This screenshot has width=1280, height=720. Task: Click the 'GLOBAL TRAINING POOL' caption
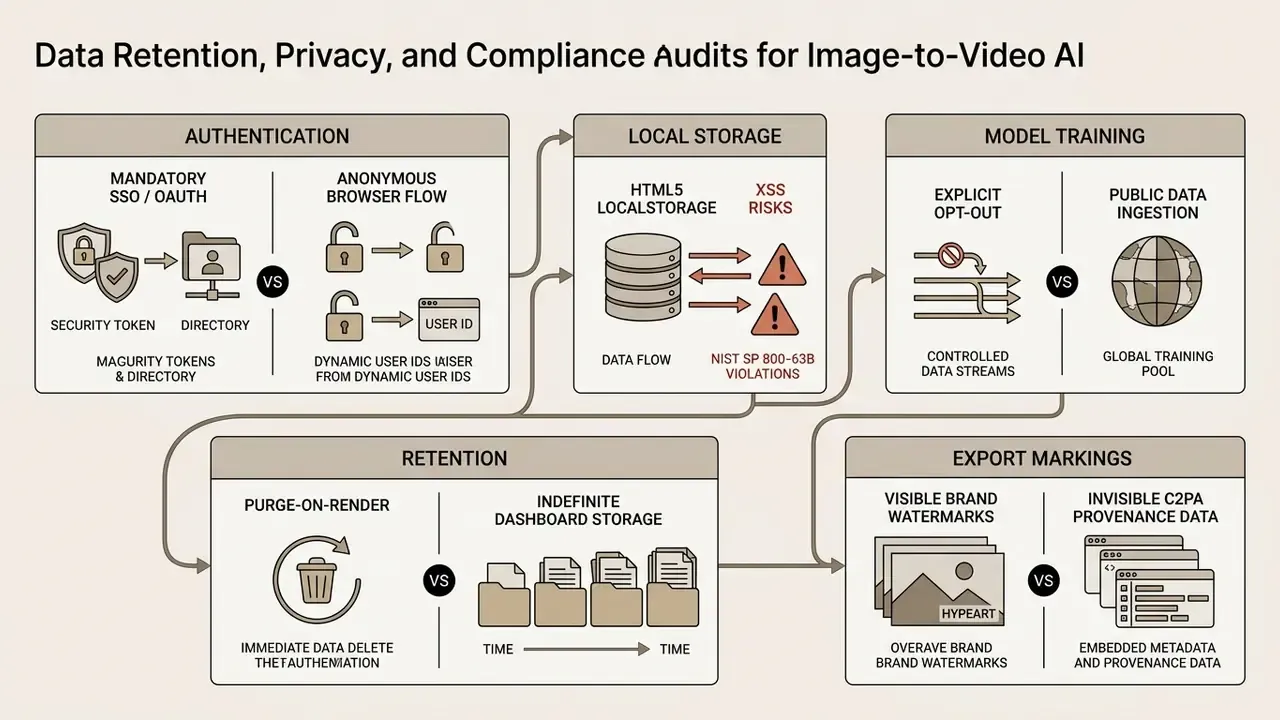click(x=1158, y=363)
